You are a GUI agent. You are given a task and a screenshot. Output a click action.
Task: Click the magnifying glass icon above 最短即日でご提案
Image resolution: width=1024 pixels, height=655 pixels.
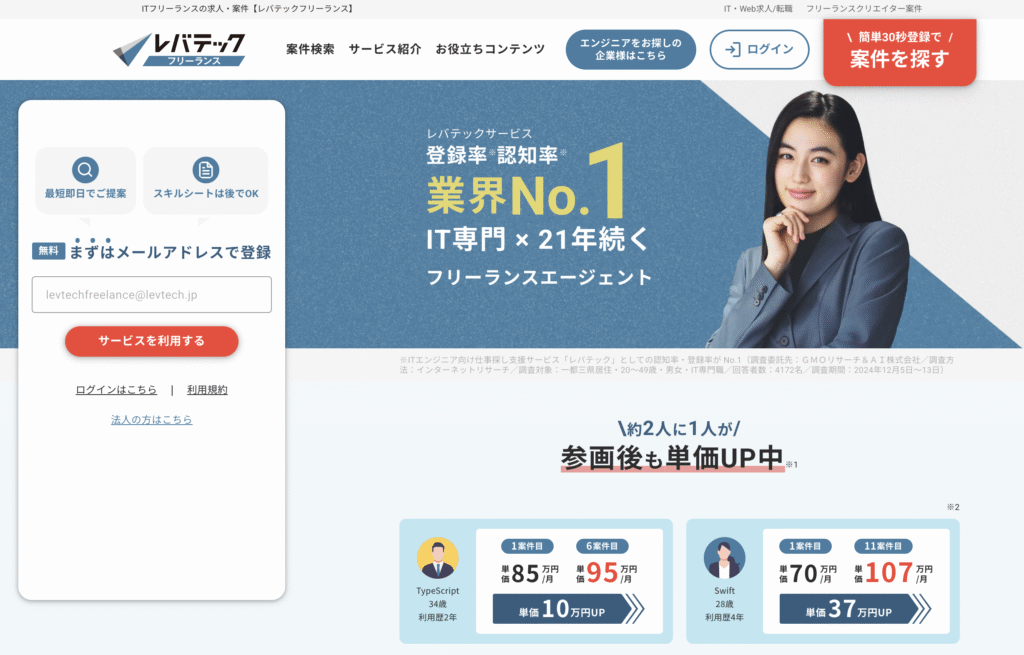(86, 170)
